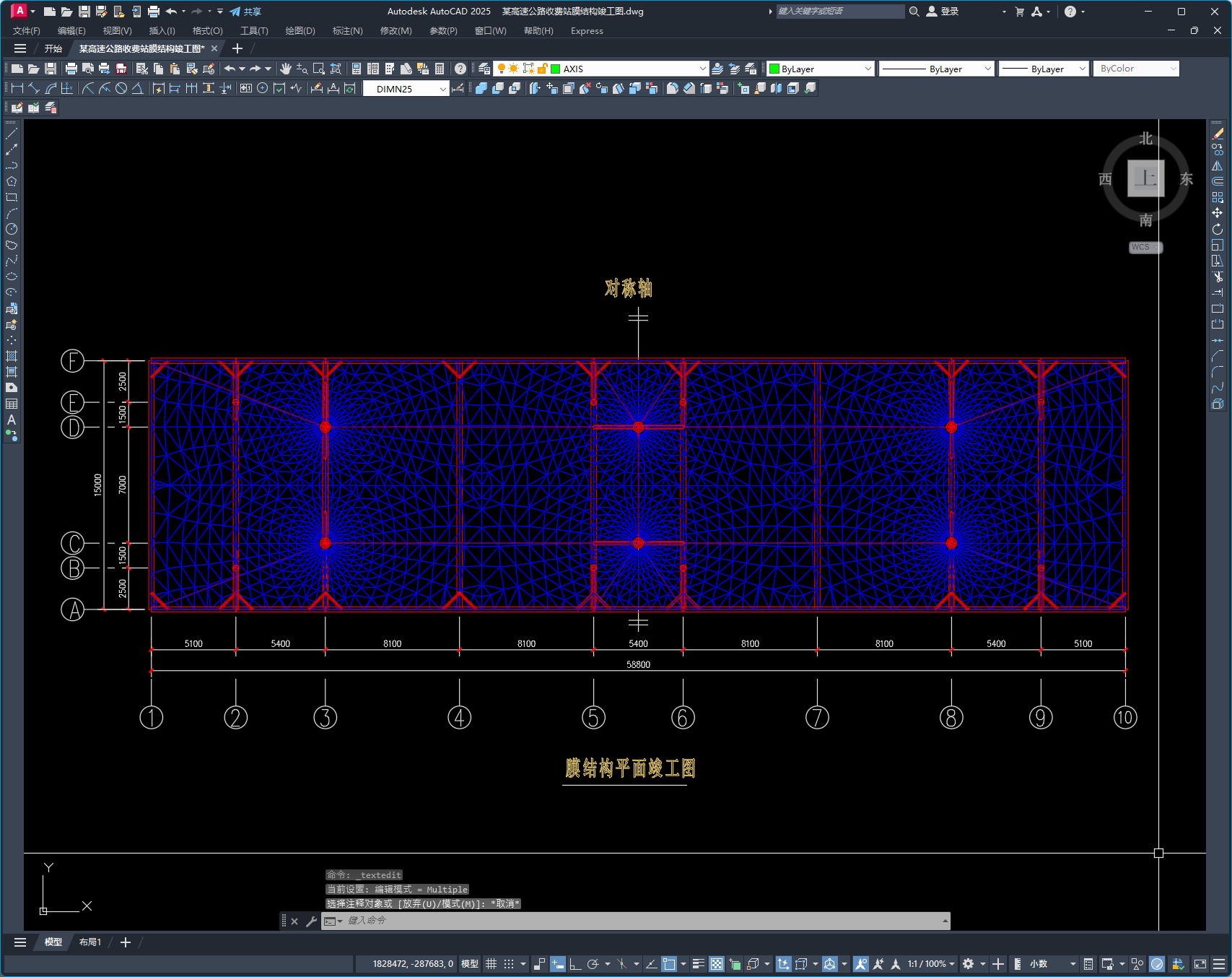Open the Express menu

coord(587,31)
